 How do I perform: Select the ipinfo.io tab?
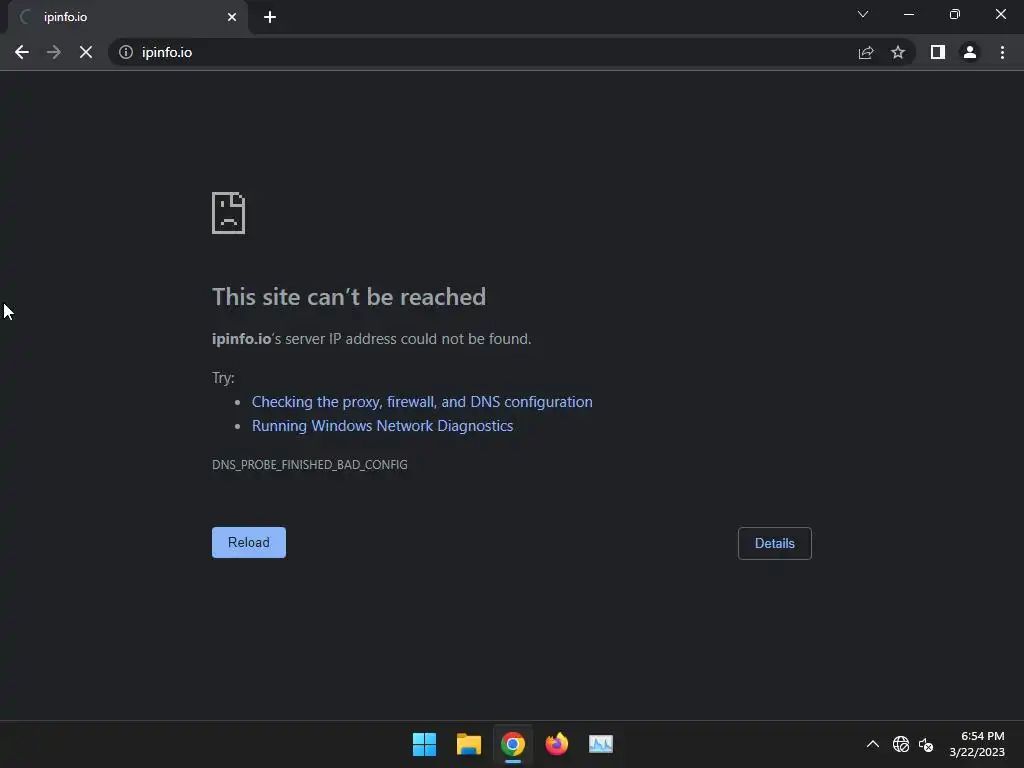point(127,18)
